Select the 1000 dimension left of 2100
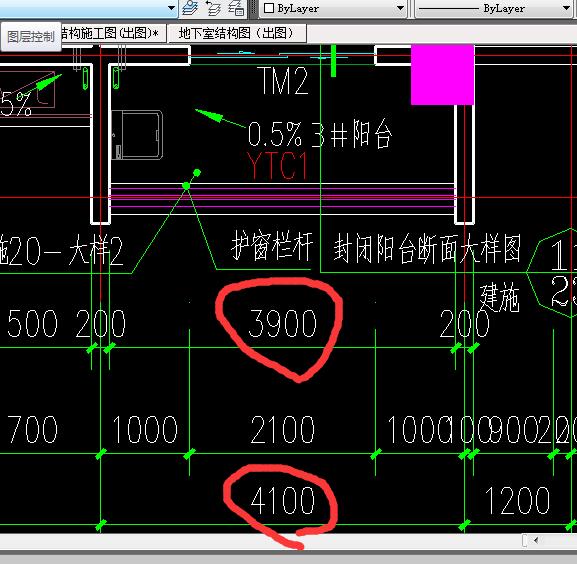577x564 pixels. click(x=145, y=429)
